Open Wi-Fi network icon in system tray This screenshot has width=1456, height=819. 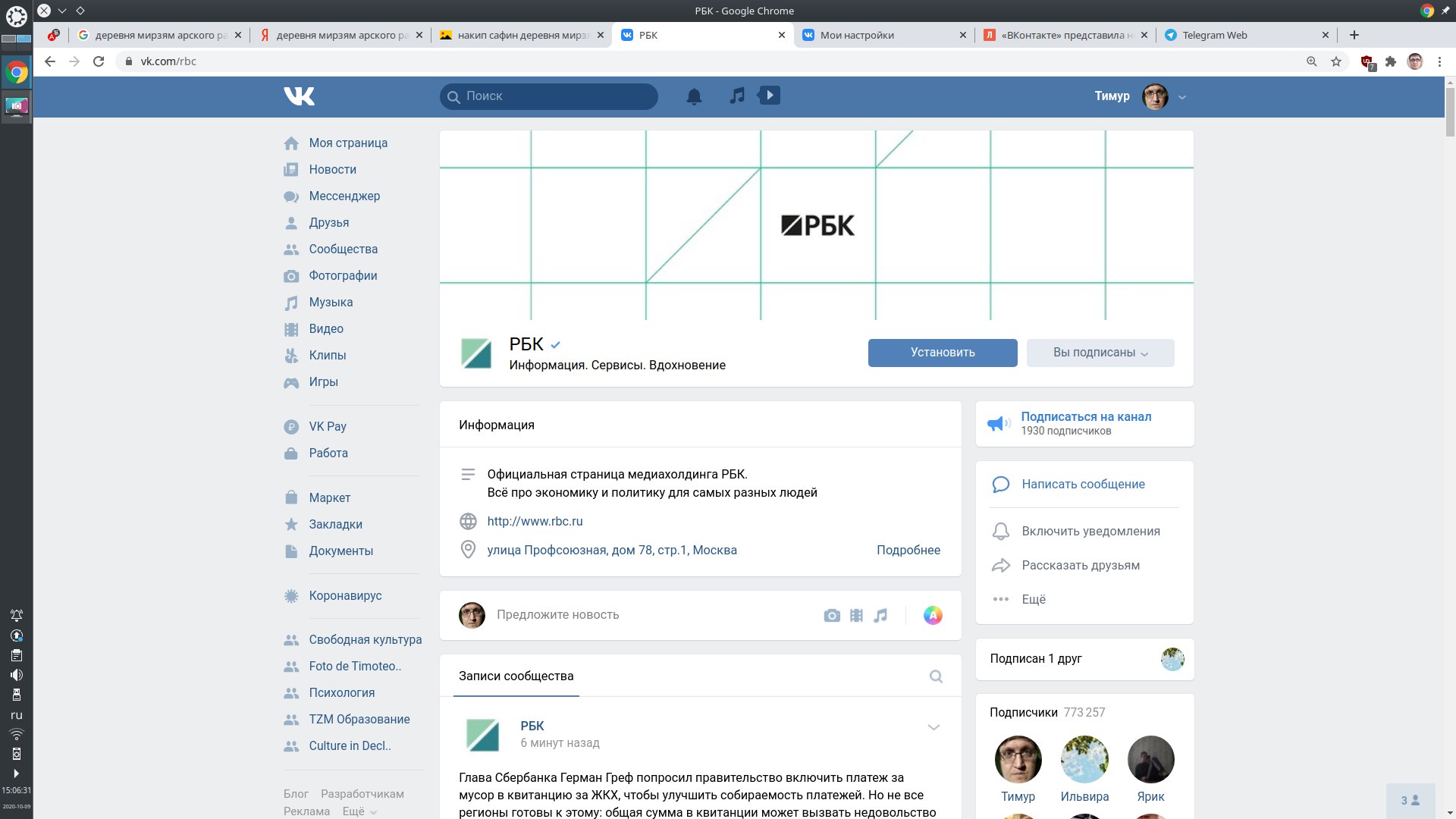pos(16,734)
